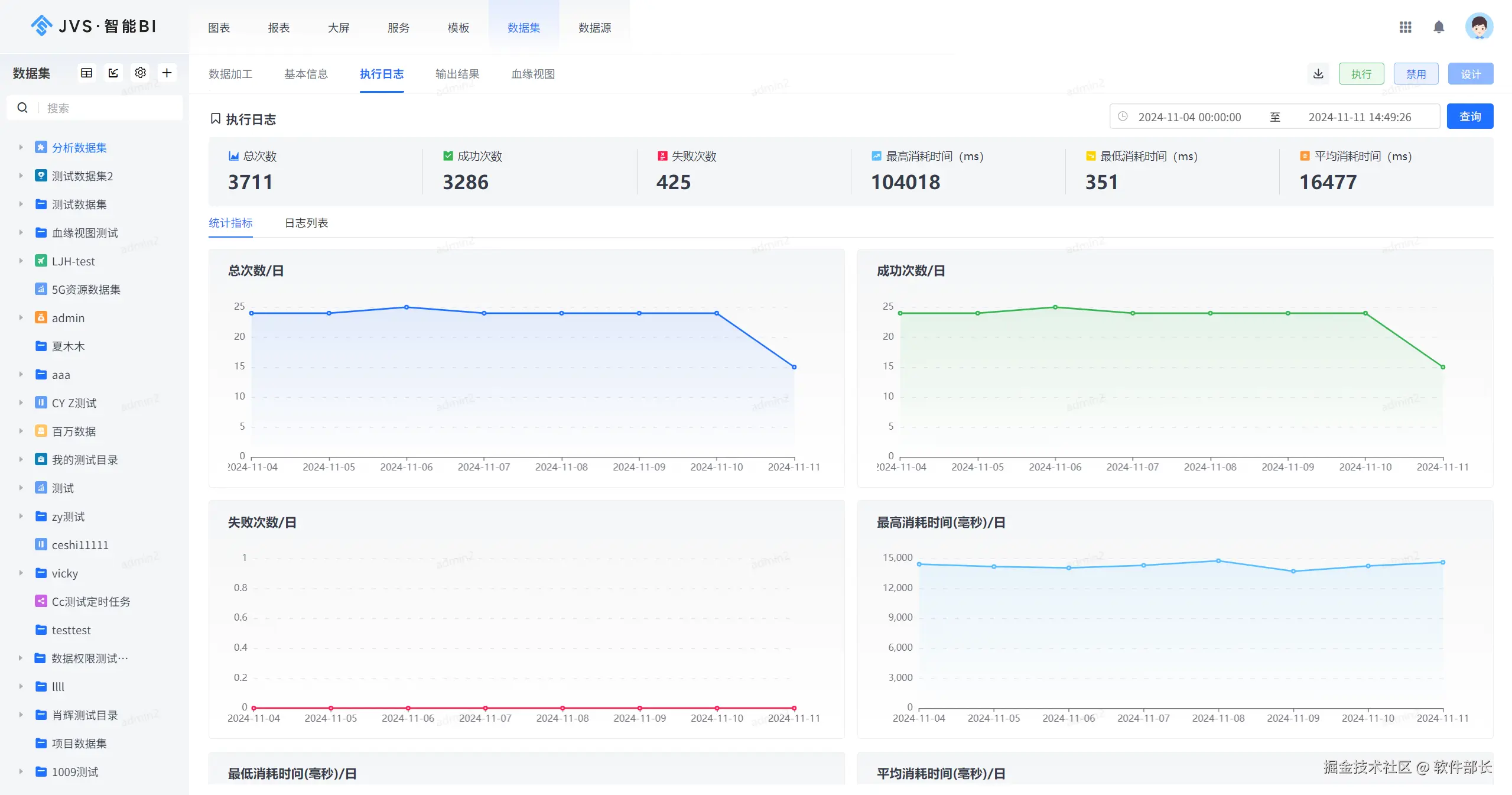Viewport: 1512px width, 795px height.
Task: Click the green 执行 button
Action: [1361, 74]
